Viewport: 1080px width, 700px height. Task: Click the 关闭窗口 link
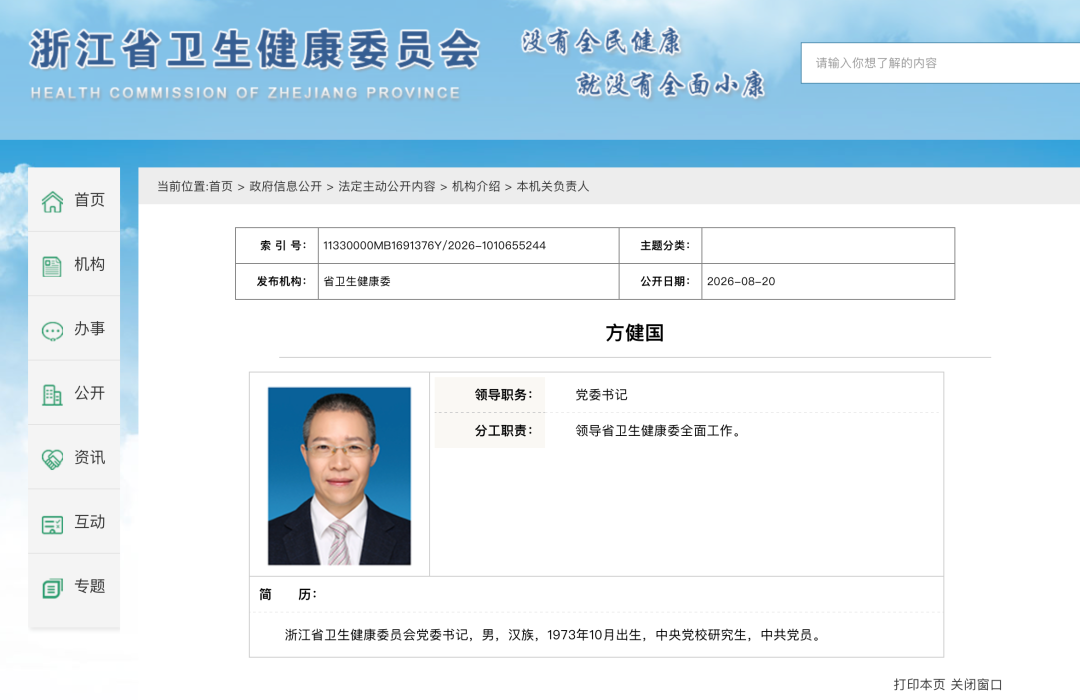pyautogui.click(x=977, y=685)
